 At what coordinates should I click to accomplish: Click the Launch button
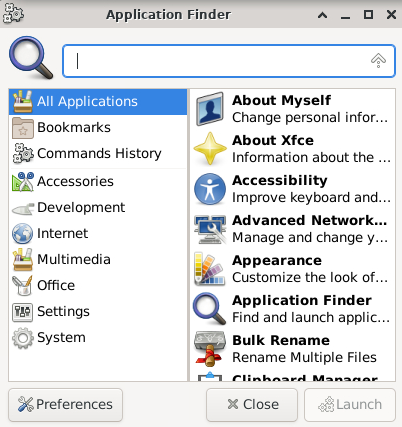tap(350, 405)
